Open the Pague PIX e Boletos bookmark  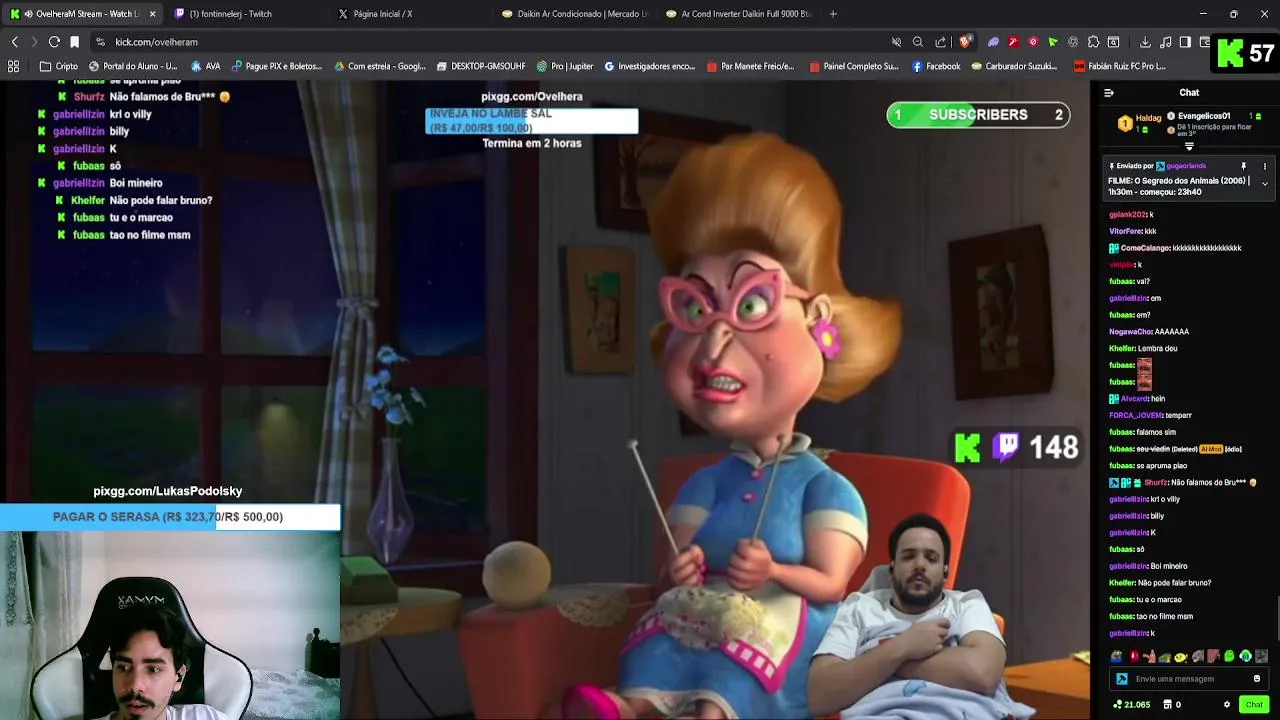[277, 66]
